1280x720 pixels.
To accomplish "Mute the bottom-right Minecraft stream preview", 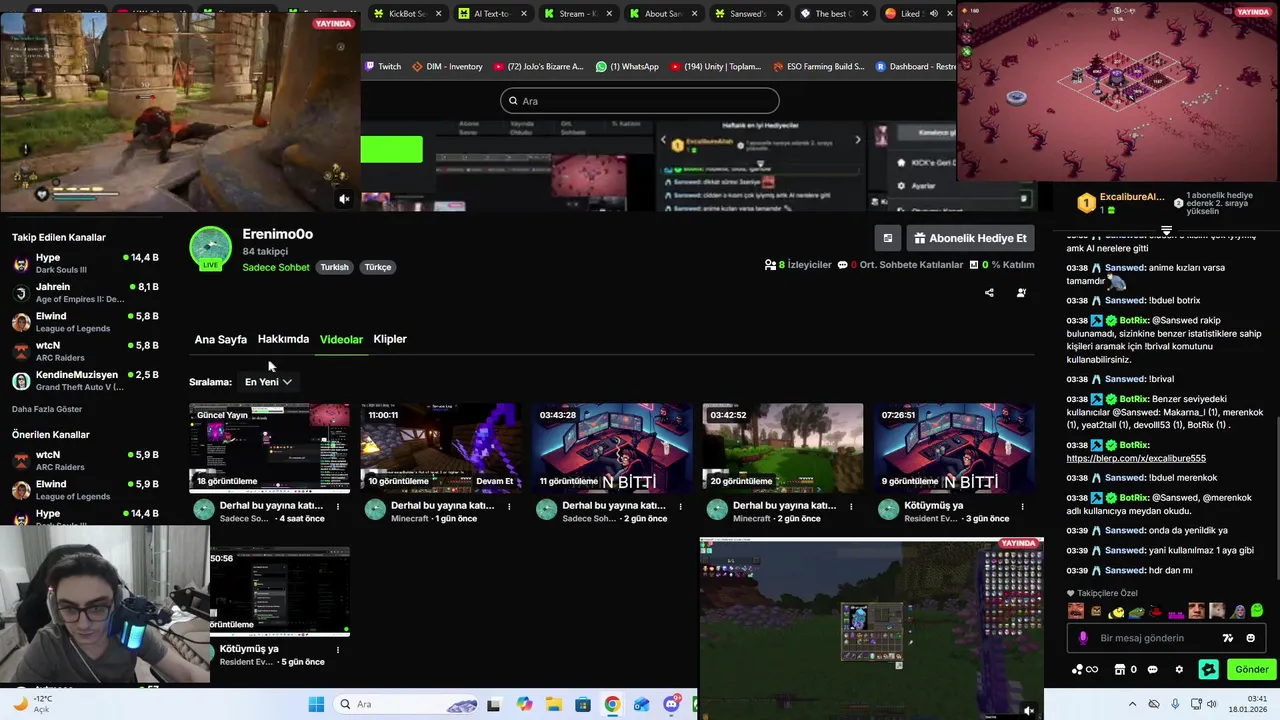I will coord(1029,710).
